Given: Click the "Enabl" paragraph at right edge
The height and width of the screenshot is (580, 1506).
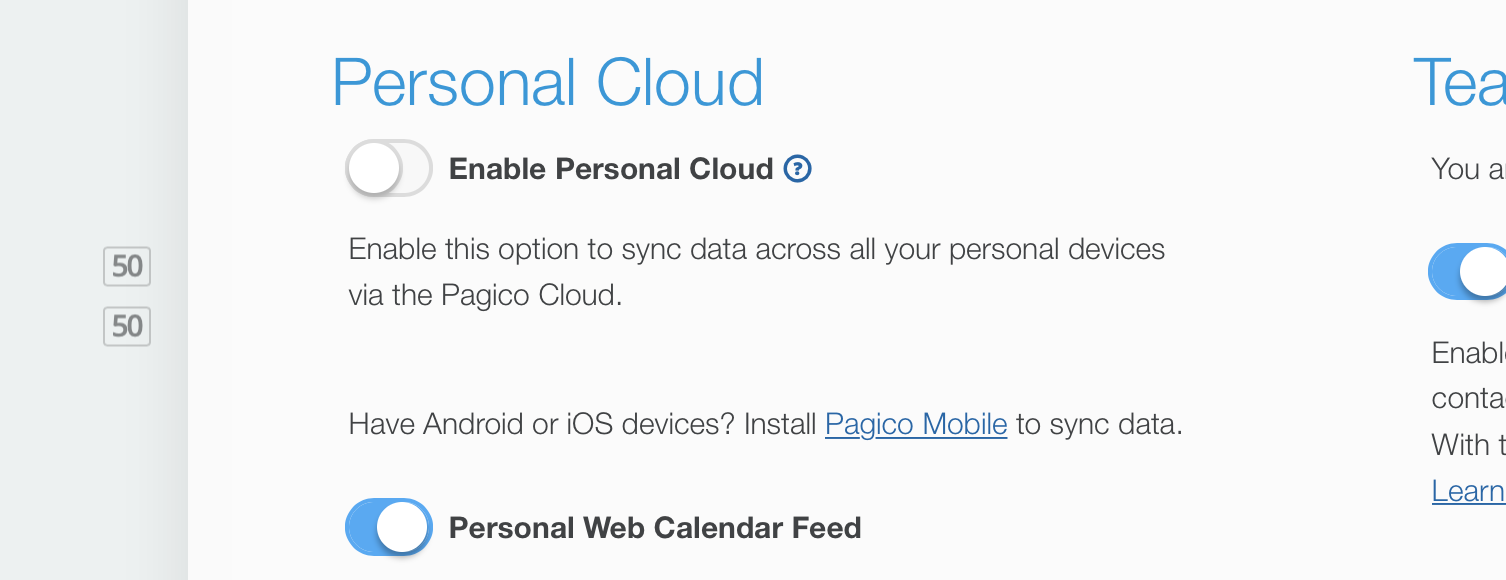Looking at the screenshot, I should click(x=1467, y=353).
